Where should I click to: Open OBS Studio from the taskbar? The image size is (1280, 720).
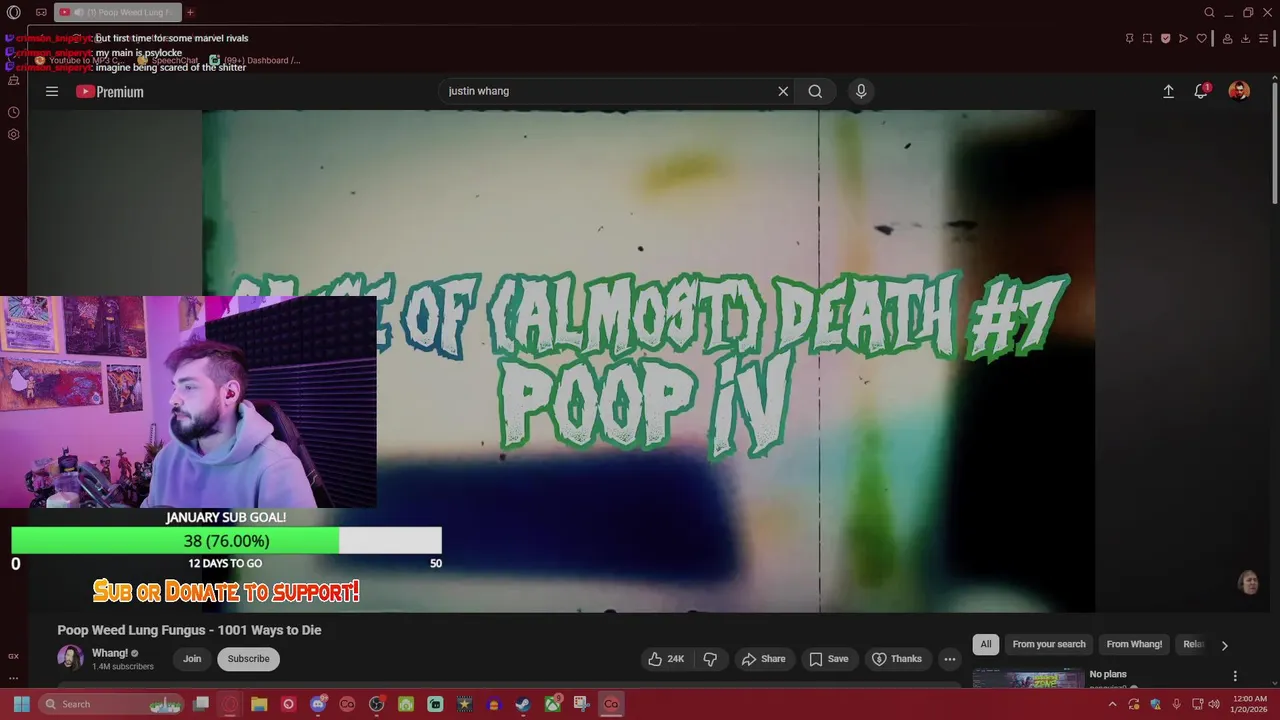(x=376, y=704)
